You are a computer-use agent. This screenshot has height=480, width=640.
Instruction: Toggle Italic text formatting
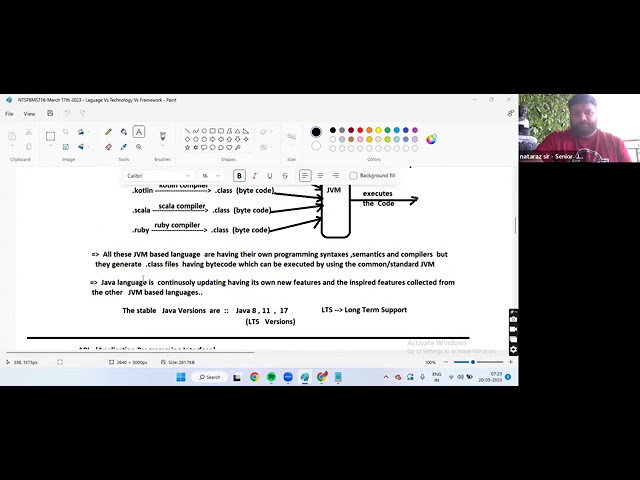point(254,176)
